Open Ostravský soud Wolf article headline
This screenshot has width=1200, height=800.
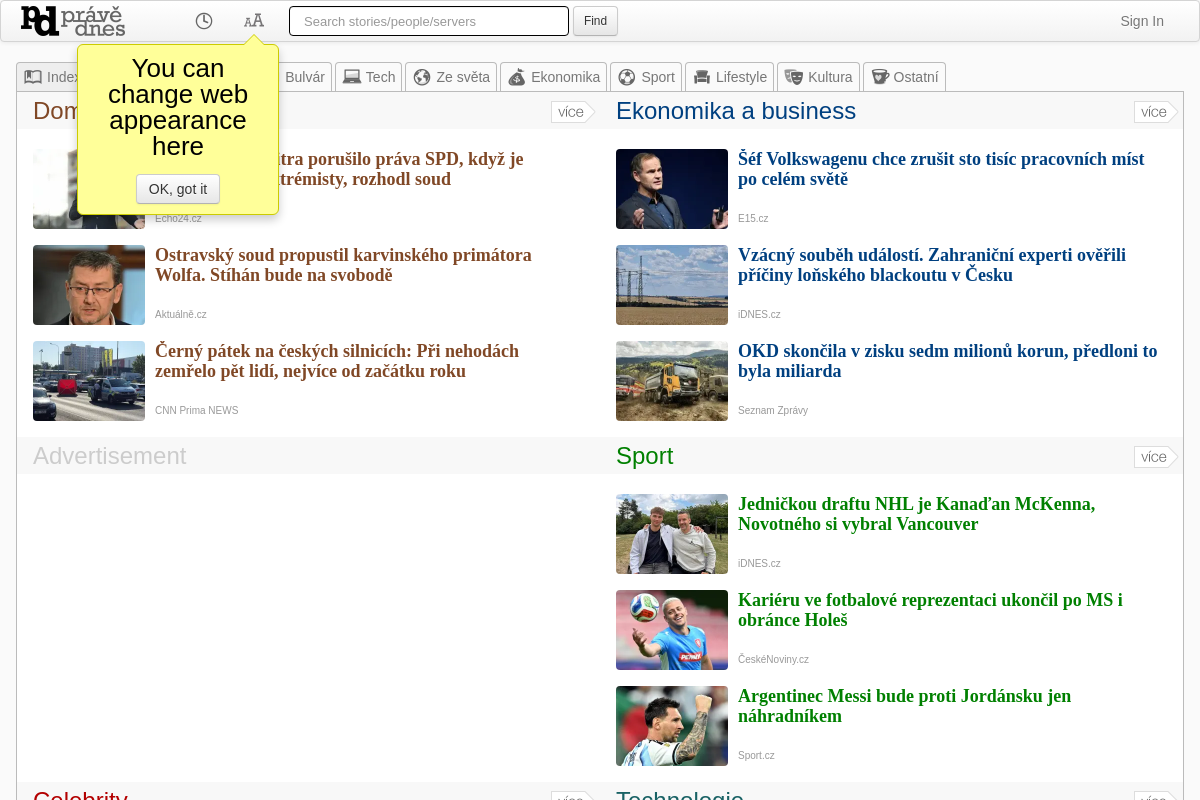point(343,265)
